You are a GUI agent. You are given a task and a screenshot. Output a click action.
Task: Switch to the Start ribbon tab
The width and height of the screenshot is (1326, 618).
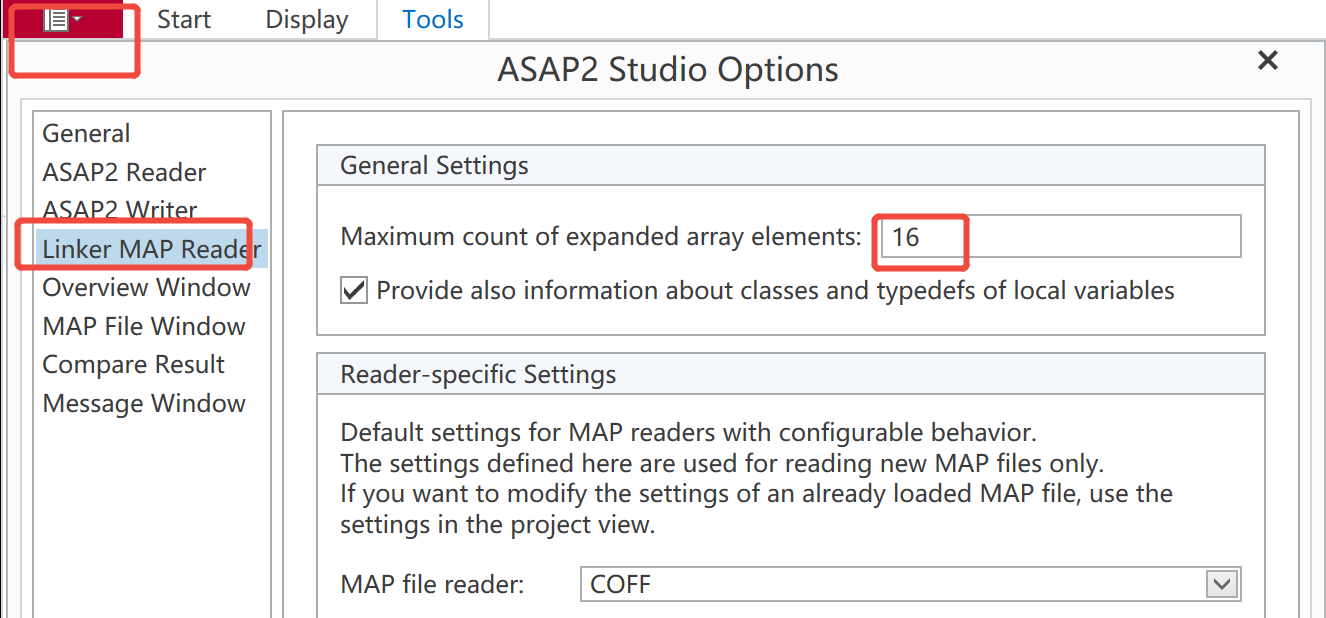click(x=184, y=20)
